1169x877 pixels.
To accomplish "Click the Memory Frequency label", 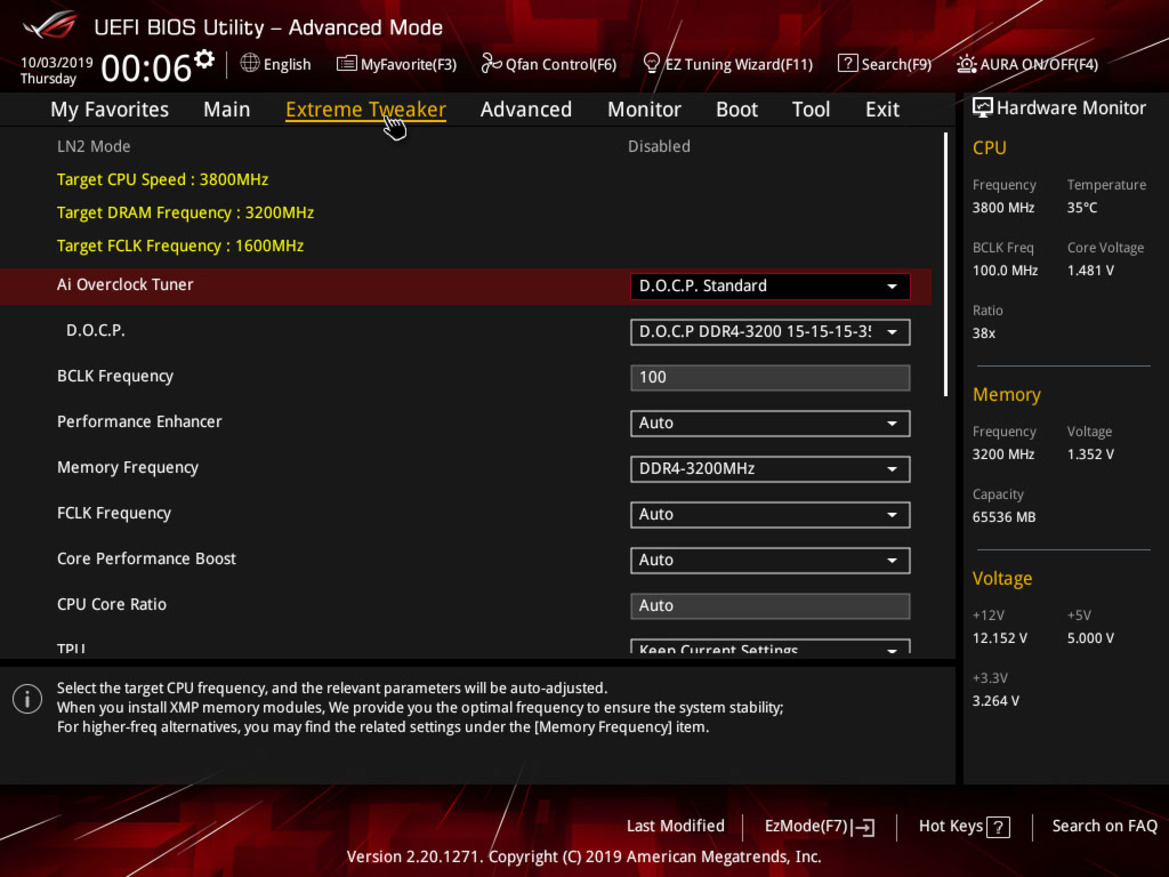I will pyautogui.click(x=127, y=468).
